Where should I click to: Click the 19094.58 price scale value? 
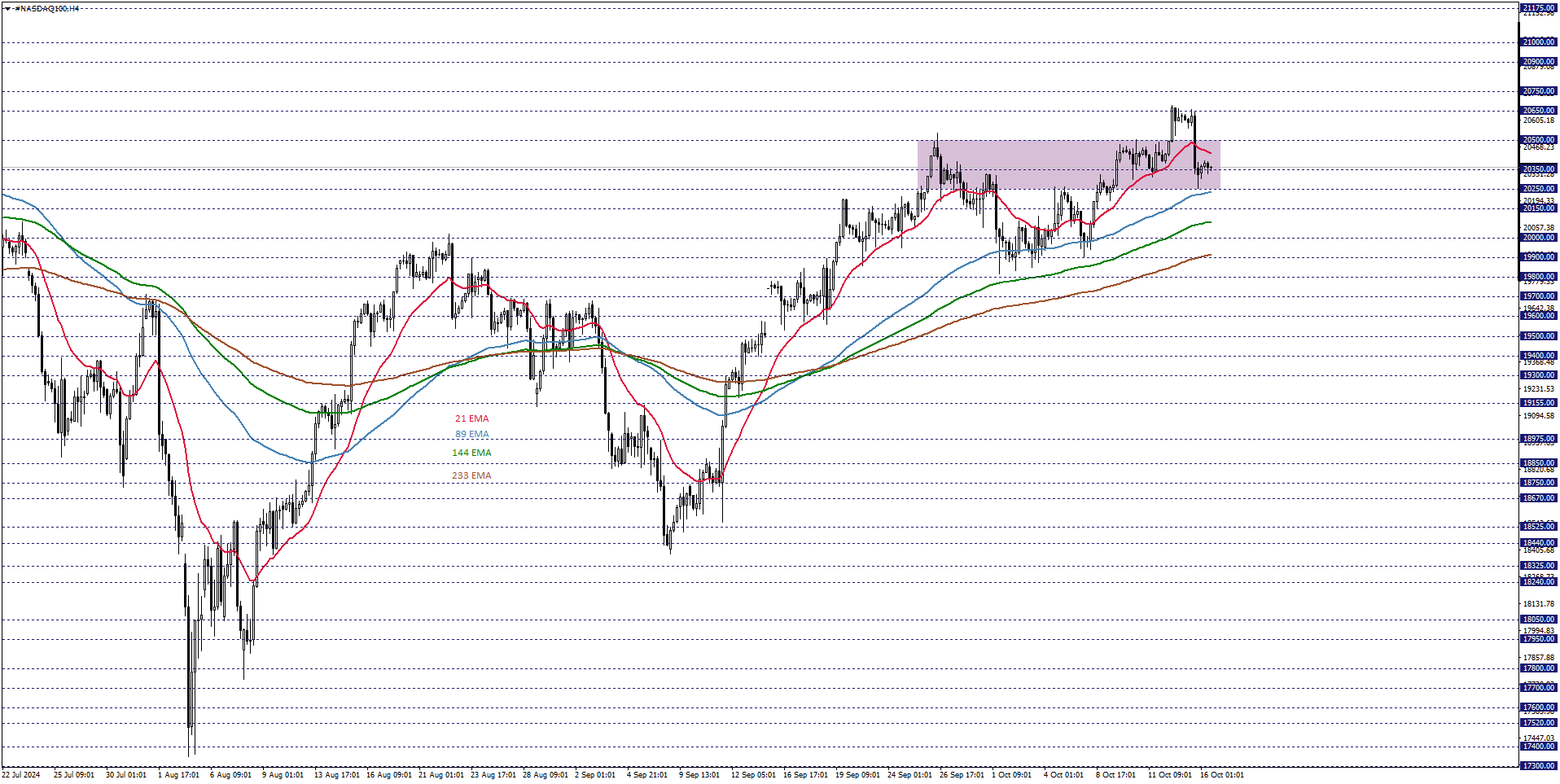point(1539,416)
